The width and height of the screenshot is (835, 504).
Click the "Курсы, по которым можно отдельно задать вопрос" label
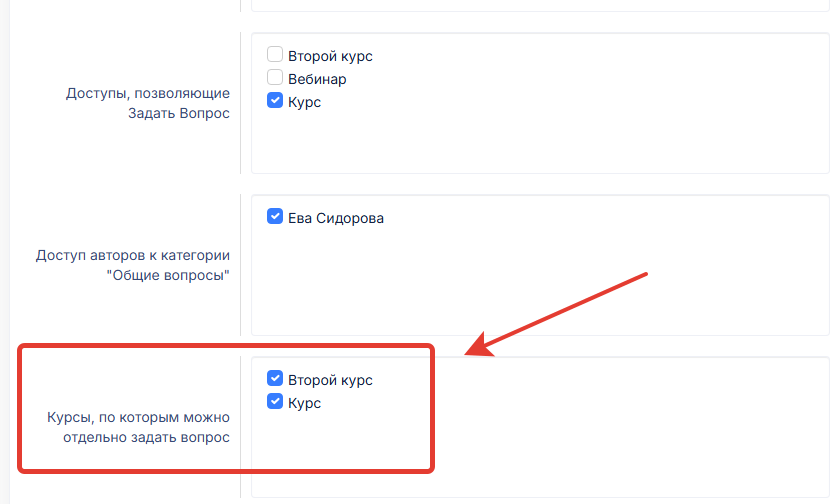click(138, 427)
